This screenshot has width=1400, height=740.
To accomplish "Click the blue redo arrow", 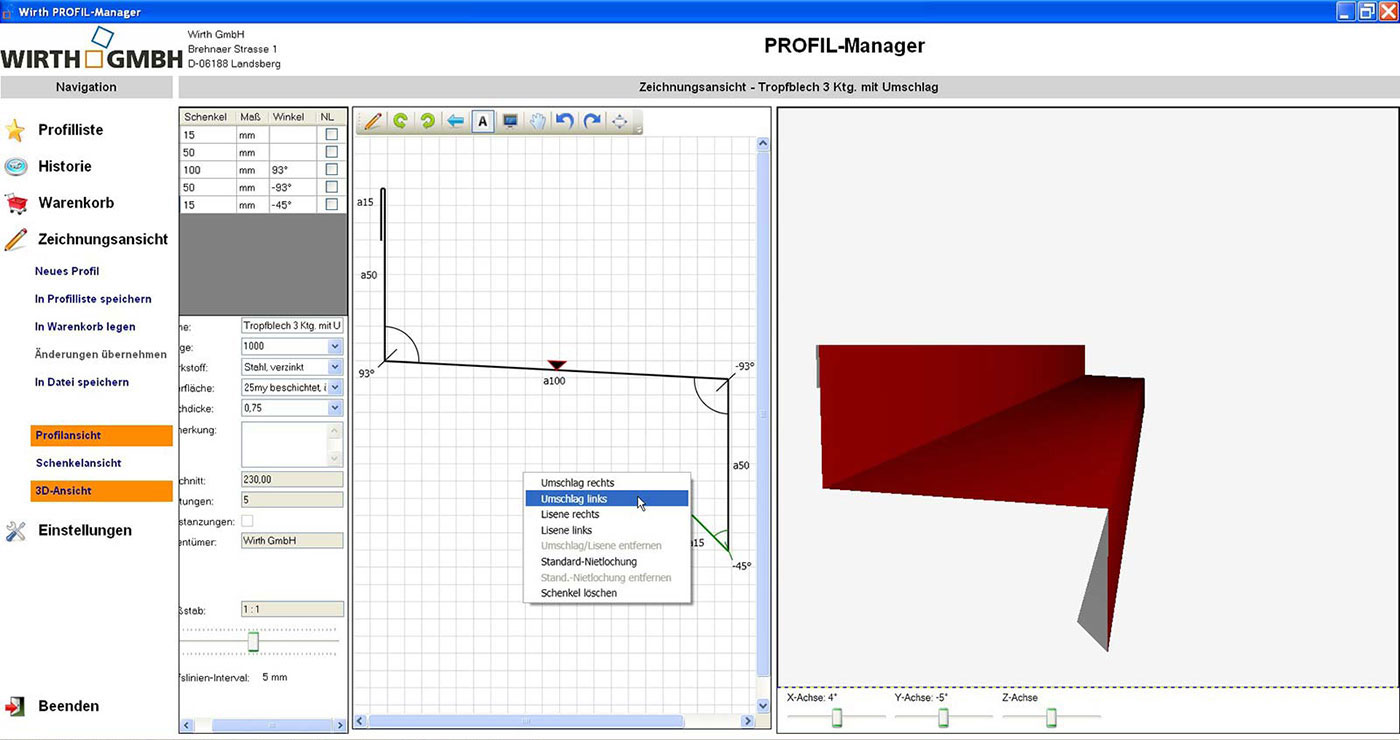I will (592, 121).
